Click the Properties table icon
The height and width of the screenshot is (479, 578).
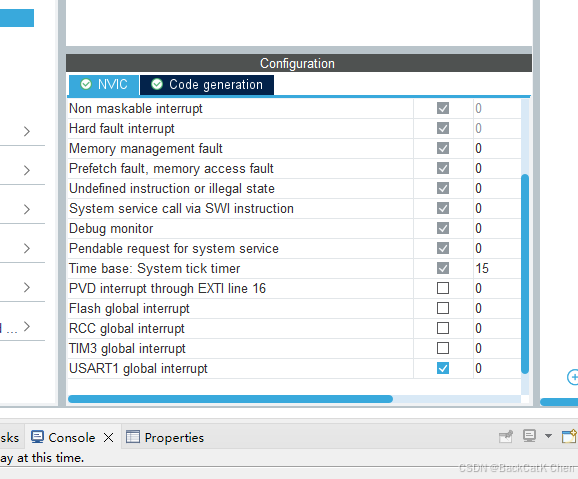133,437
